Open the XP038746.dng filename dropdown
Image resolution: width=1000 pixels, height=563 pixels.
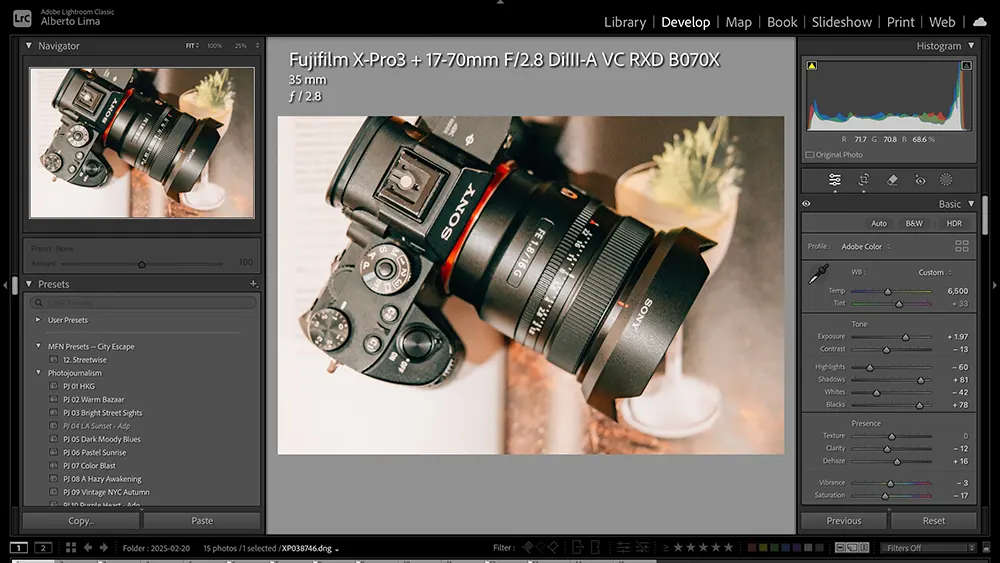[310, 548]
